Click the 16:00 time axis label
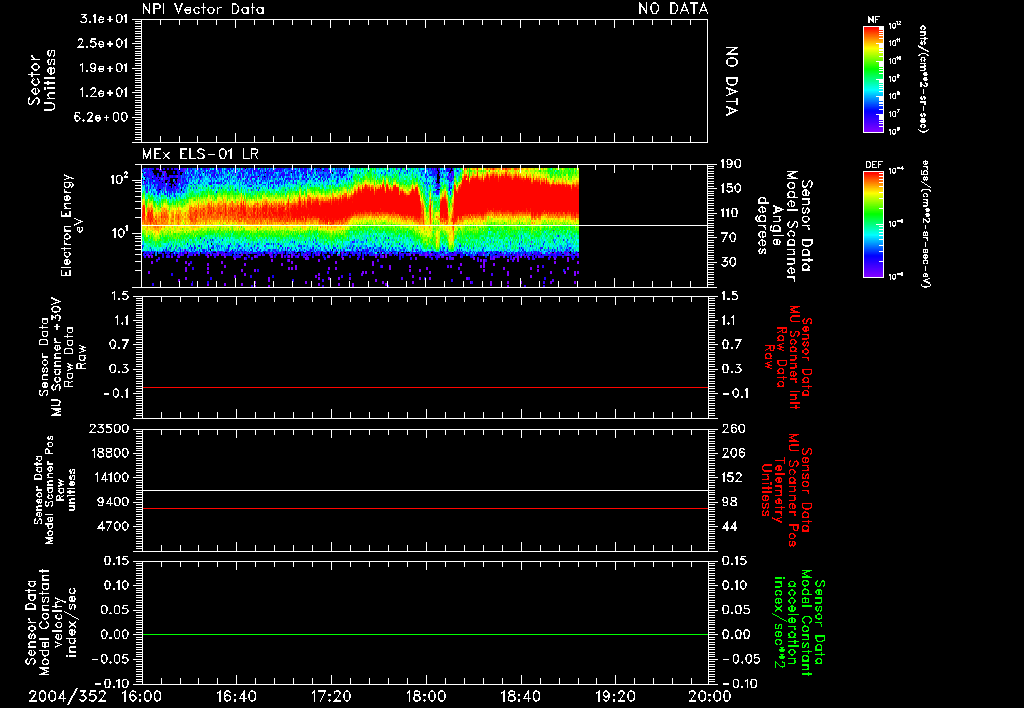 (x=142, y=696)
